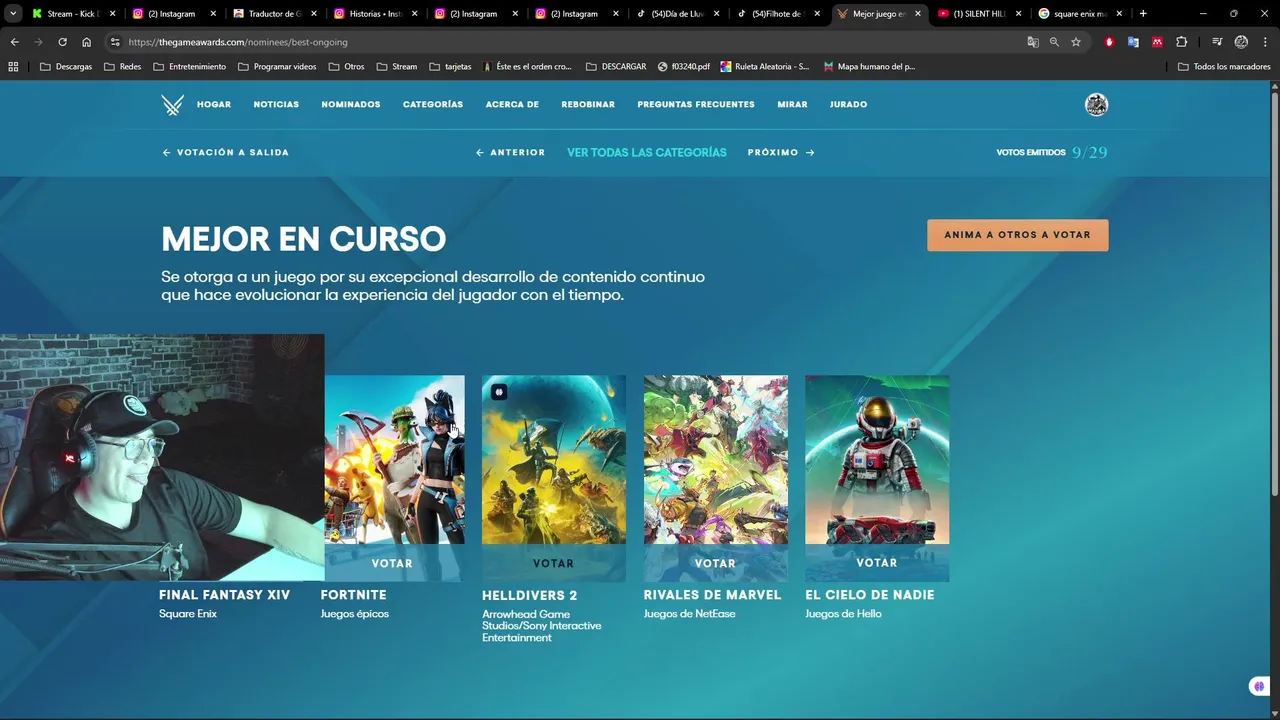Open the tab search dropdown arrow
The height and width of the screenshot is (720, 1280).
pos(13,14)
